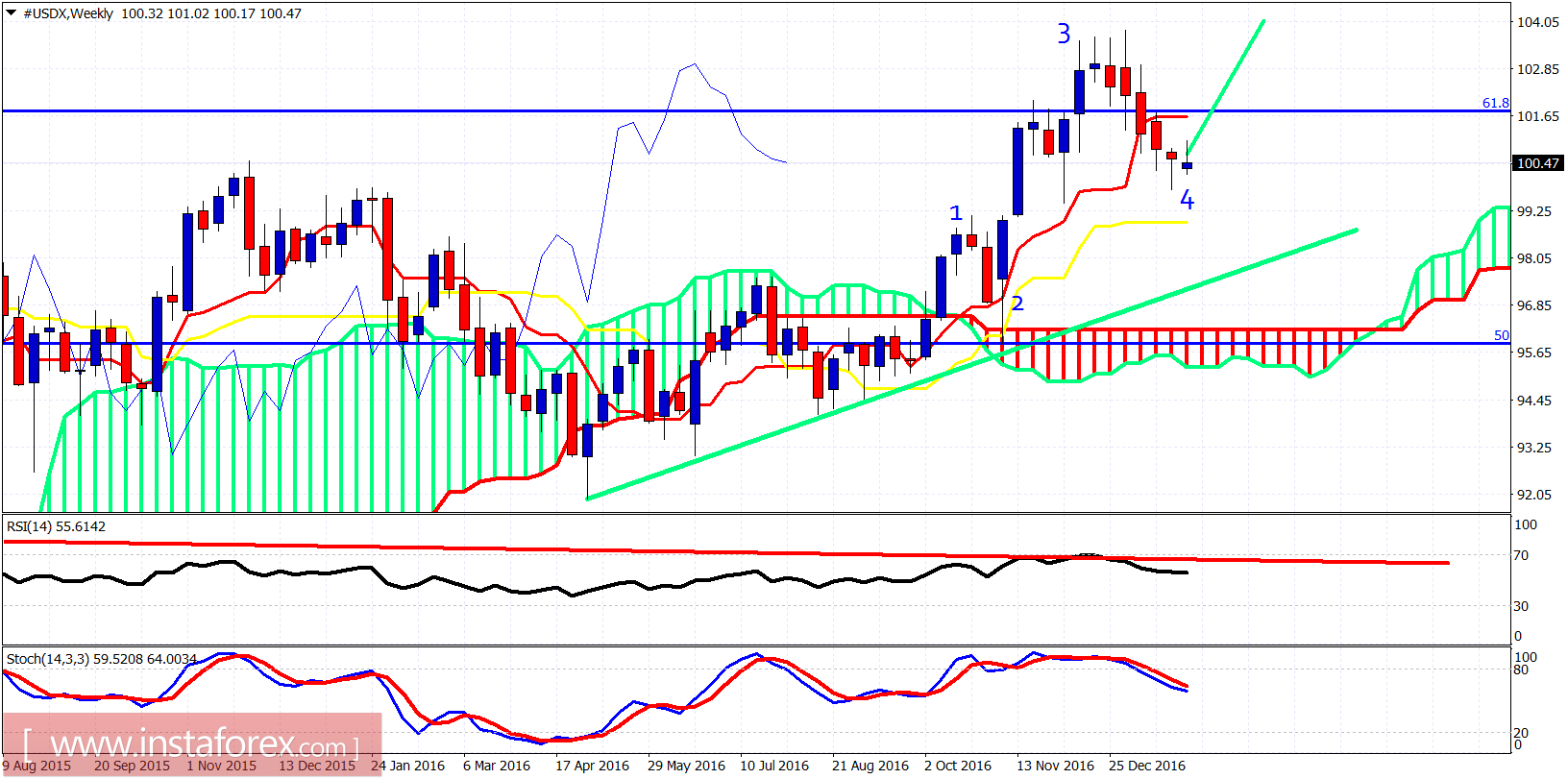Click the 9 Aug 2015 date label
Viewport: 1568px width, 779px height.
[37, 766]
